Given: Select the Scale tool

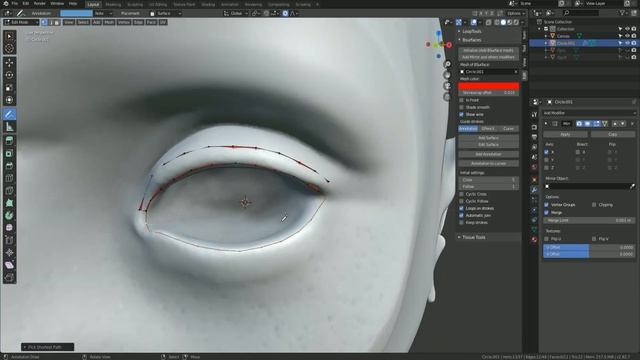Looking at the screenshot, I should tap(9, 88).
